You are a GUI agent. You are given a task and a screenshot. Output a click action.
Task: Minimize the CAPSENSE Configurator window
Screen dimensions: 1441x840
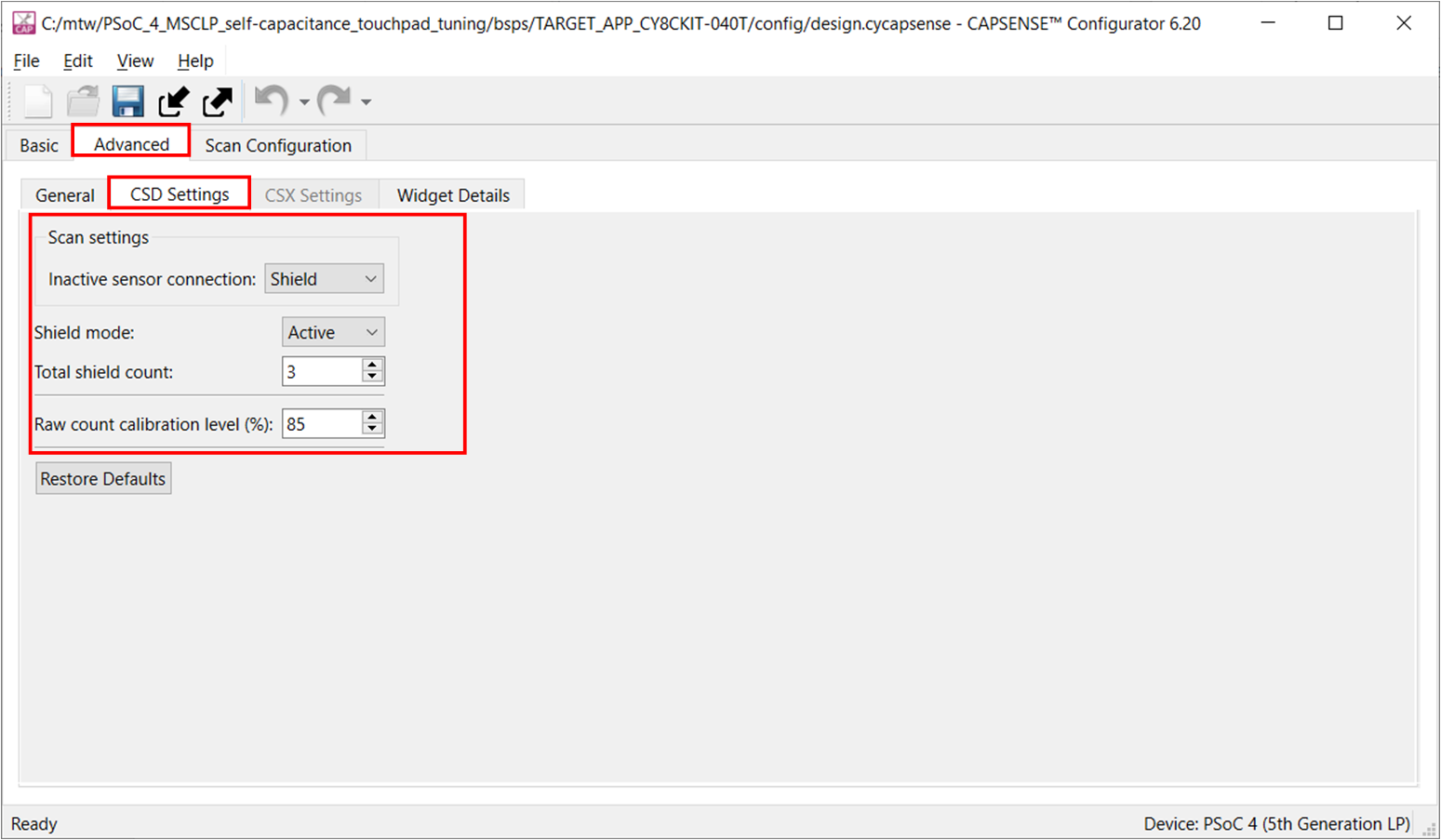pyautogui.click(x=1267, y=22)
